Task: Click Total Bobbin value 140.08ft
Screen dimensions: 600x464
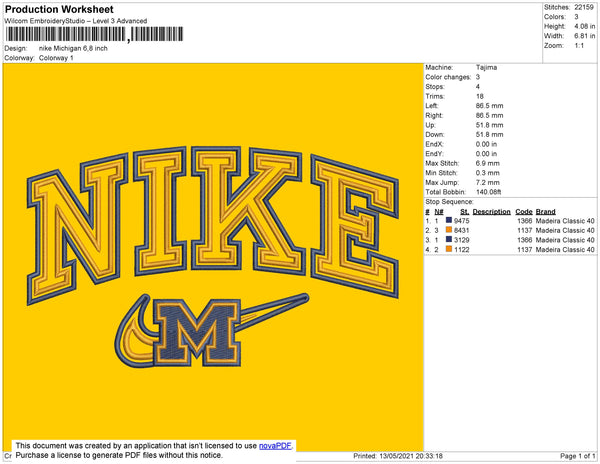Action: point(488,192)
